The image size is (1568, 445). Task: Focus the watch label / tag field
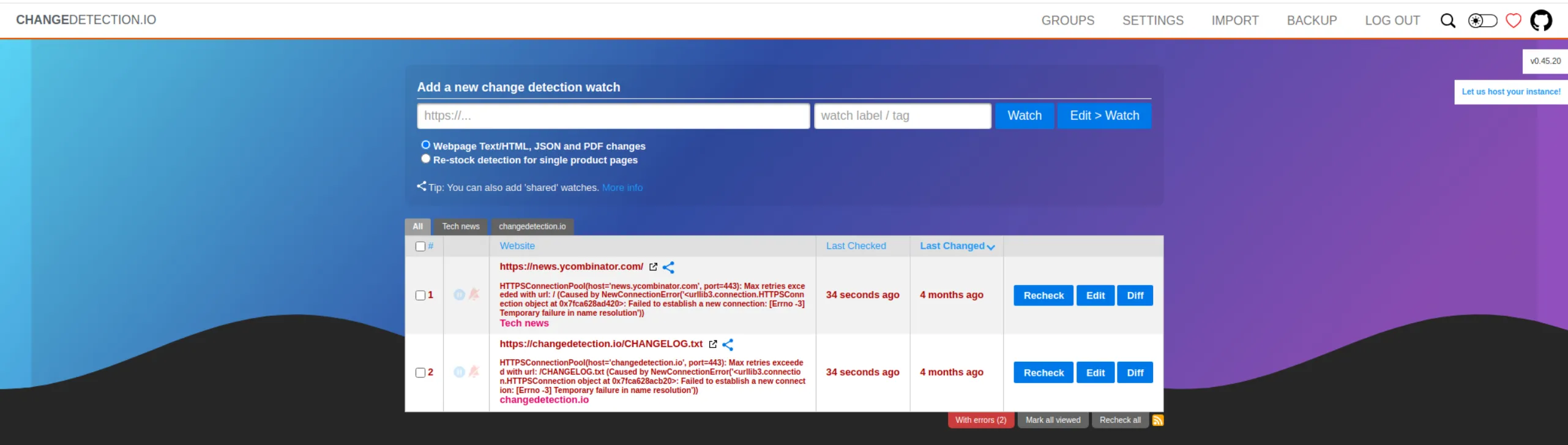click(x=902, y=116)
